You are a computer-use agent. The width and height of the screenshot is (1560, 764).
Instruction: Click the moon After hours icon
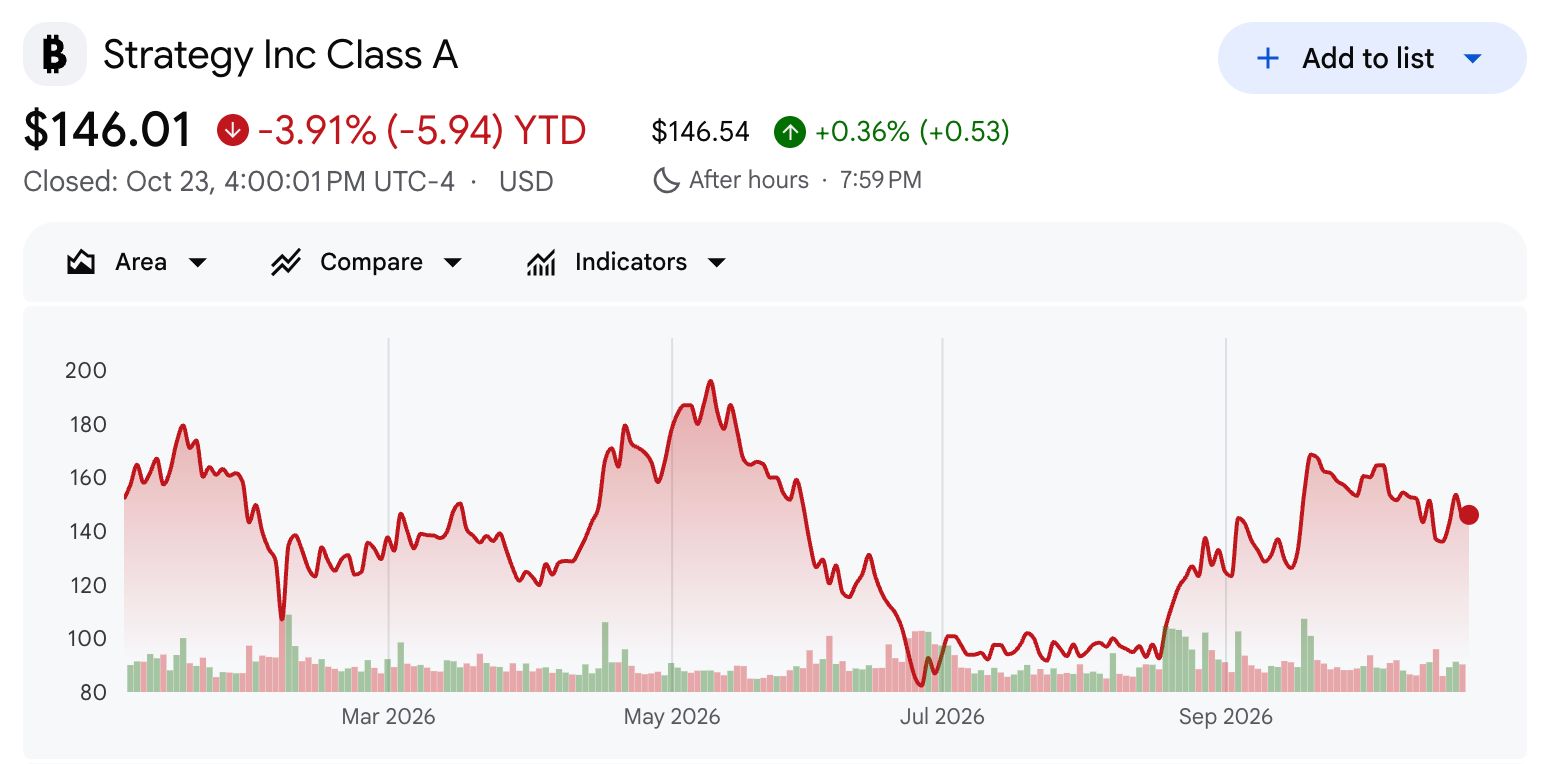(x=666, y=180)
